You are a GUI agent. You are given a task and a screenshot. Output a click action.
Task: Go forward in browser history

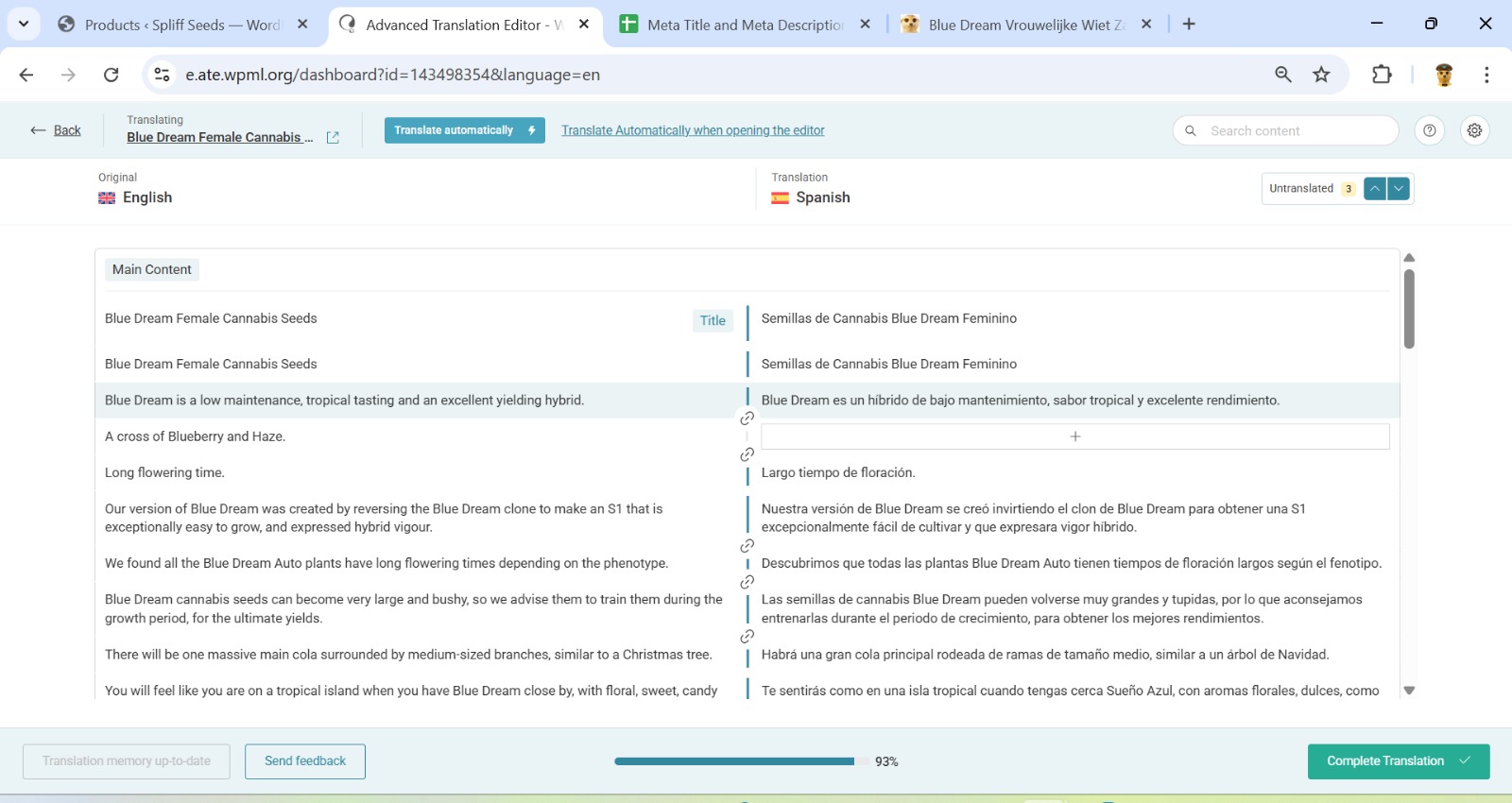pyautogui.click(x=68, y=75)
